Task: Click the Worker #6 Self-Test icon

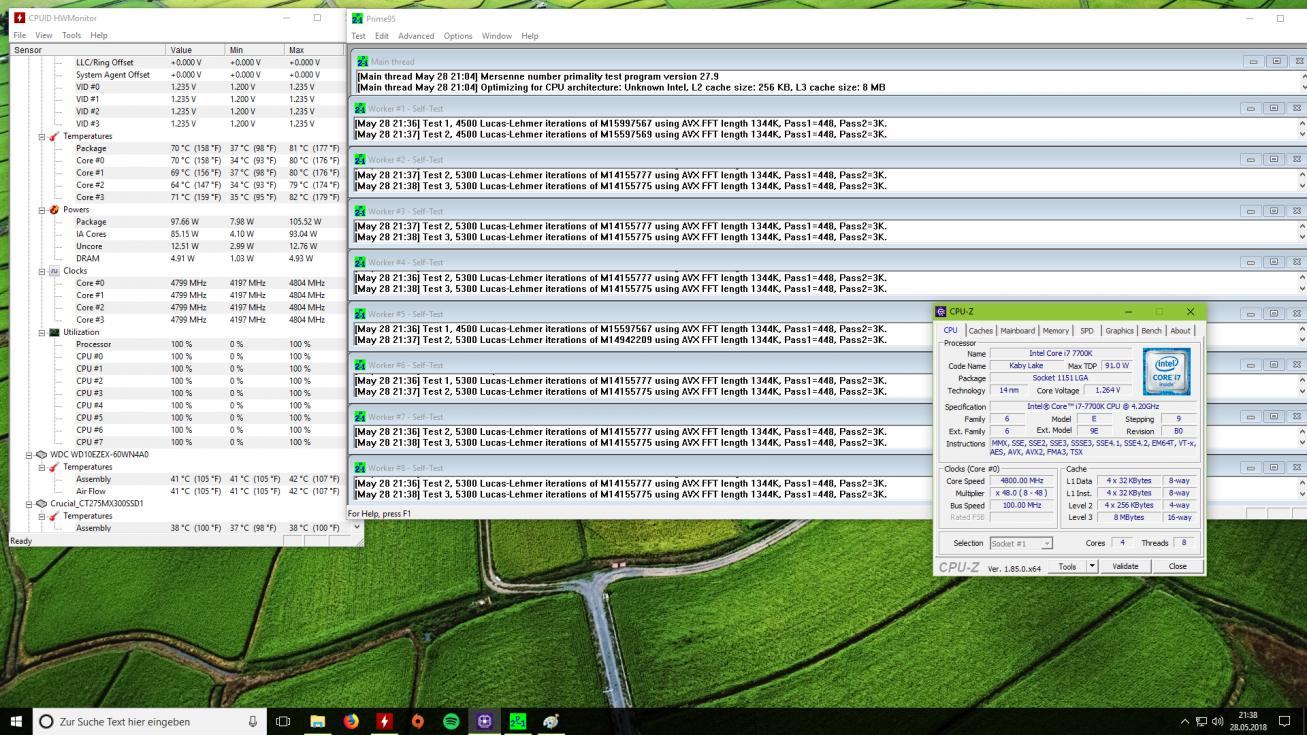Action: click(360, 365)
